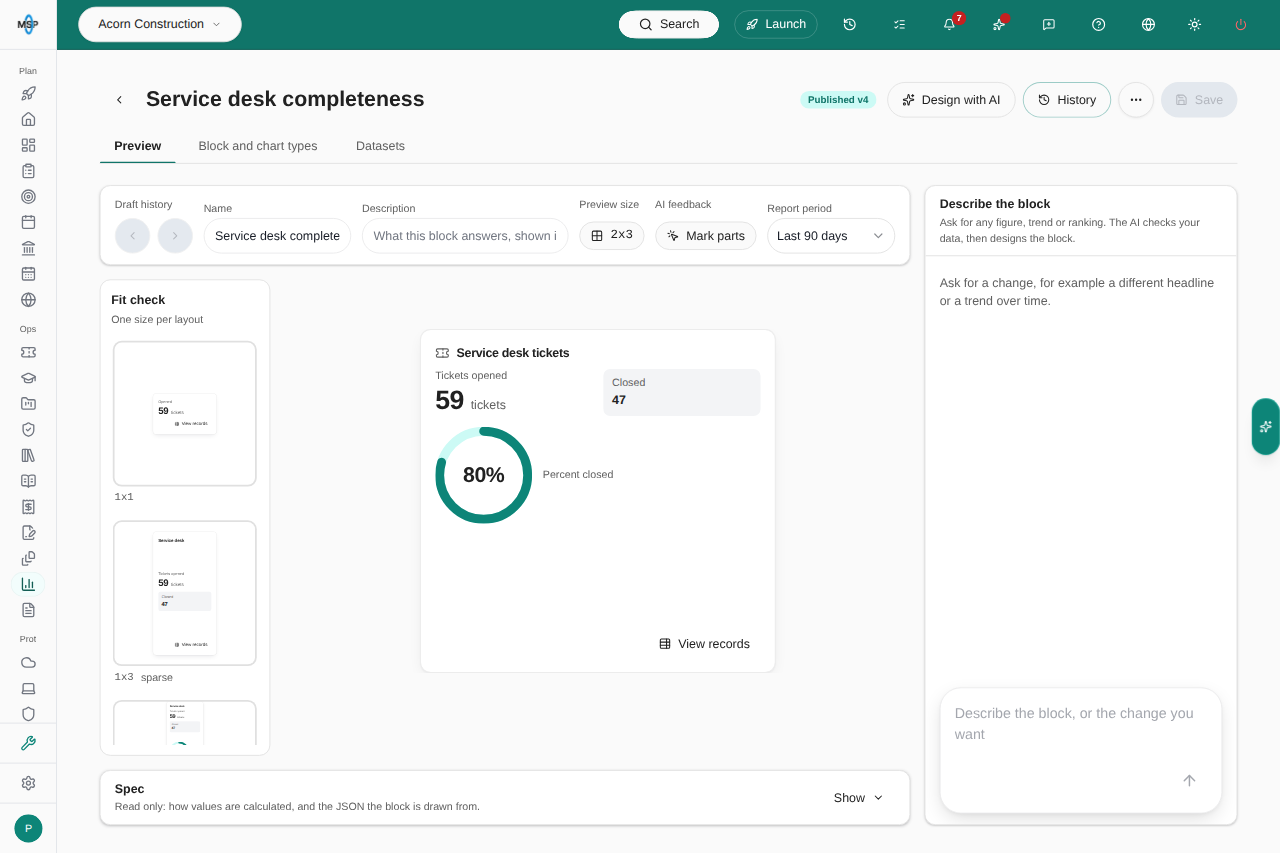This screenshot has width=1280, height=853.
Task: Open the document edit pencil icon in sidebar
Action: (28, 532)
